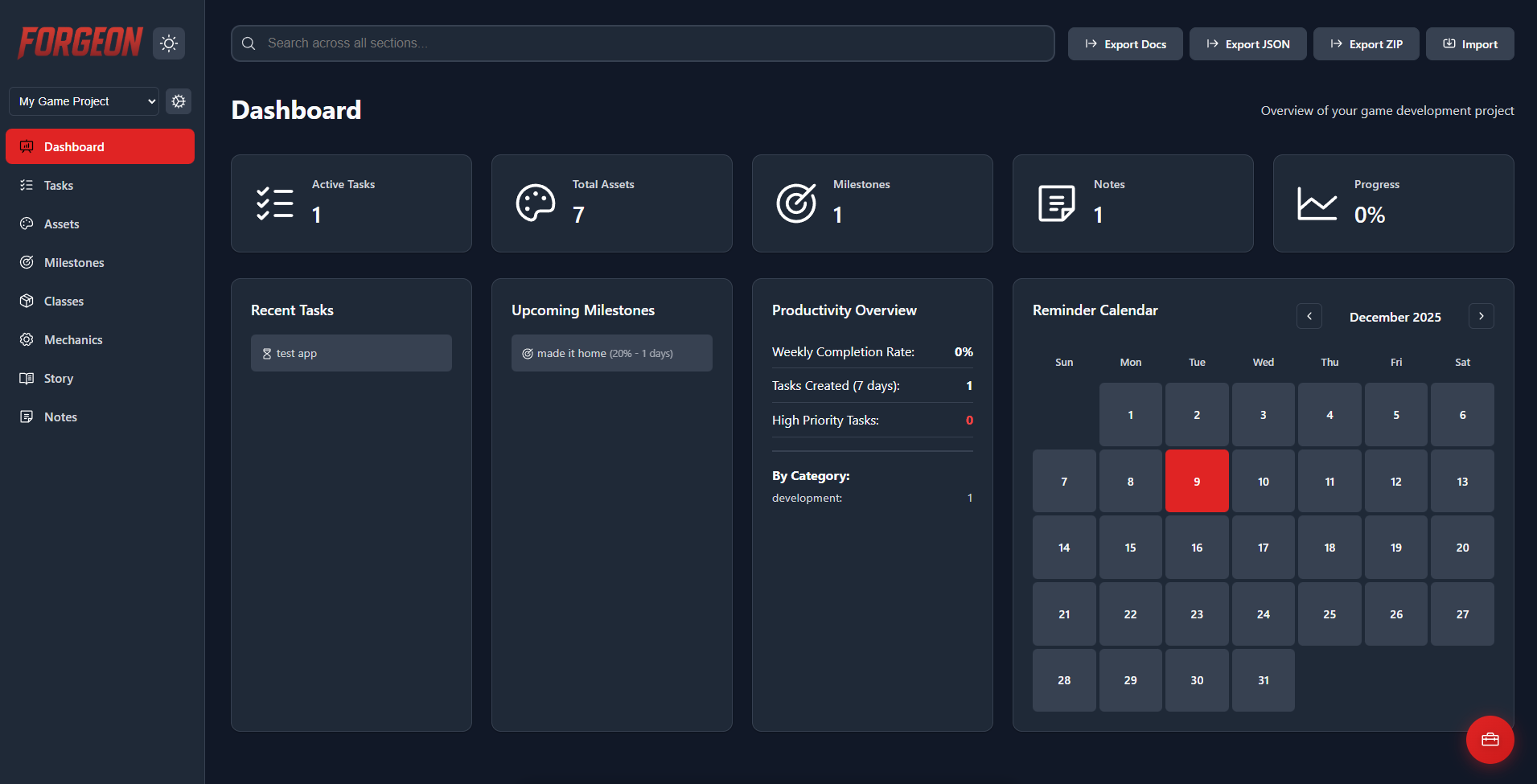Go to the Notes section
The image size is (1537, 784).
click(x=100, y=417)
